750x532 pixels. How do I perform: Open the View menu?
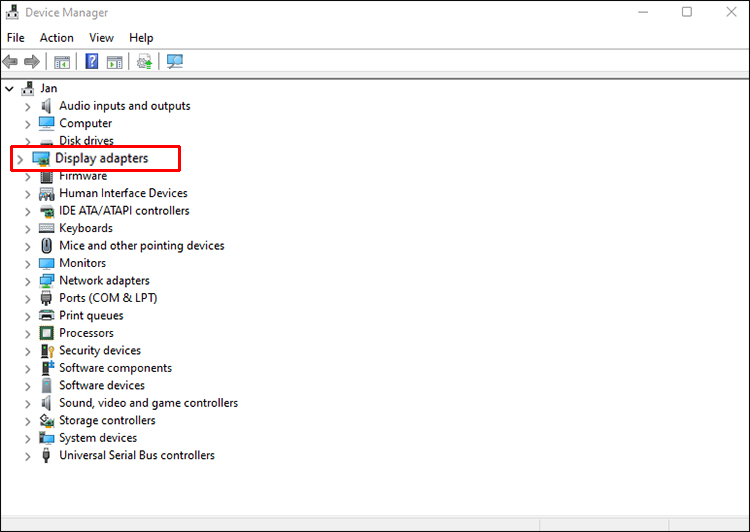pos(101,38)
